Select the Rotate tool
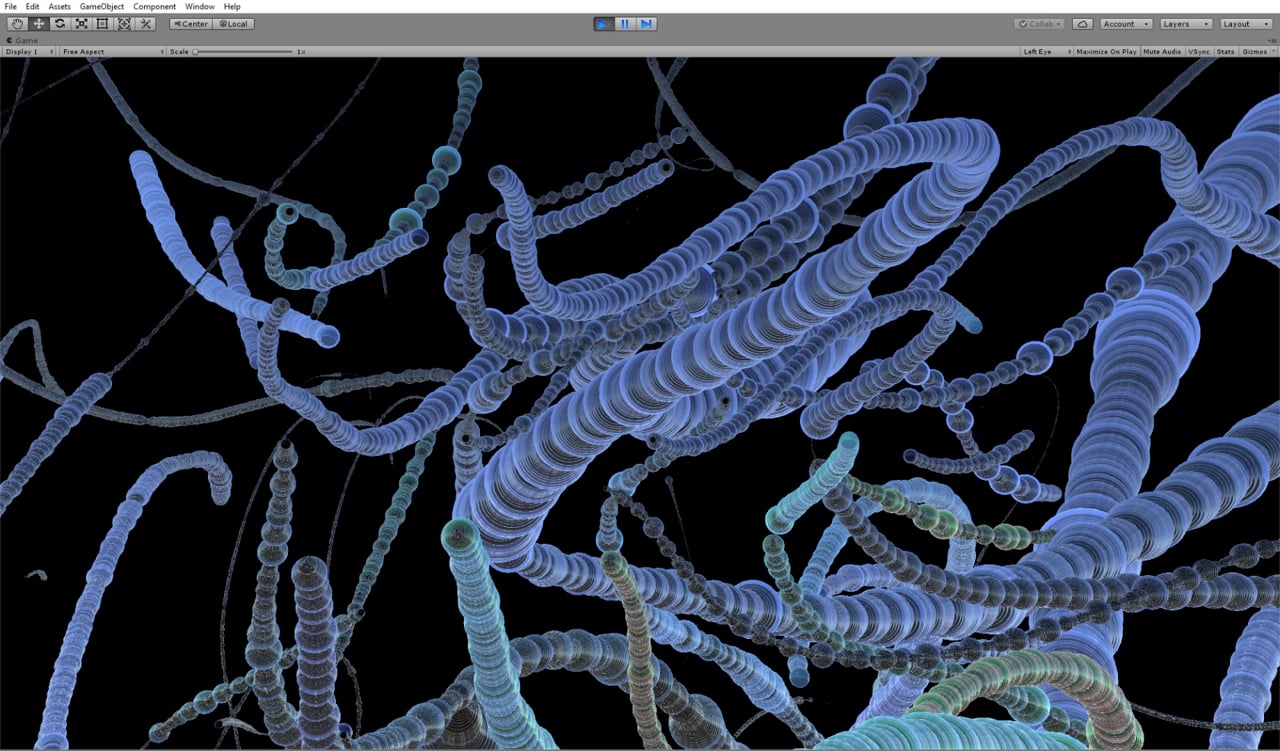The image size is (1280, 751). [60, 24]
